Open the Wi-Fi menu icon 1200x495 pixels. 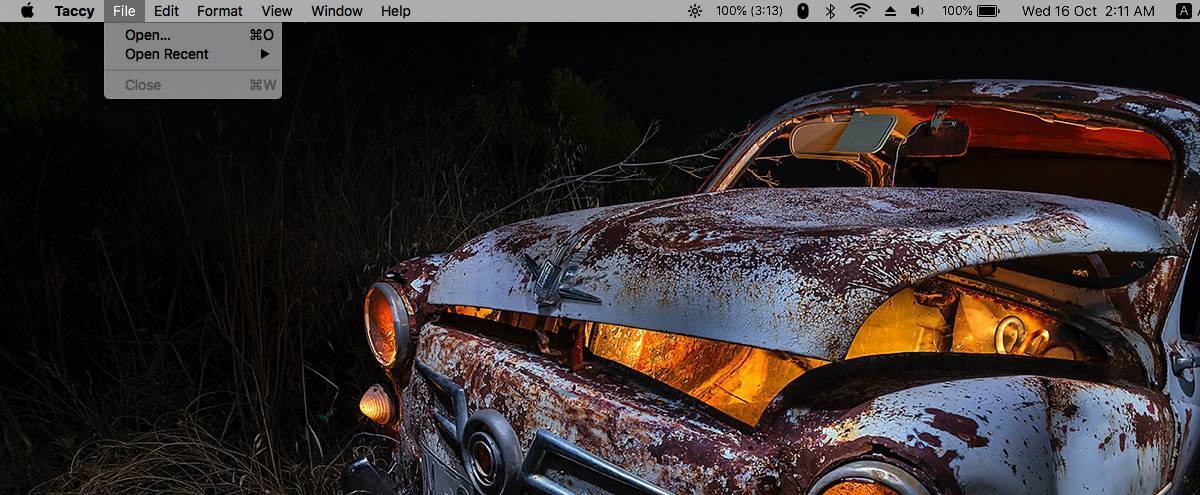click(x=860, y=11)
